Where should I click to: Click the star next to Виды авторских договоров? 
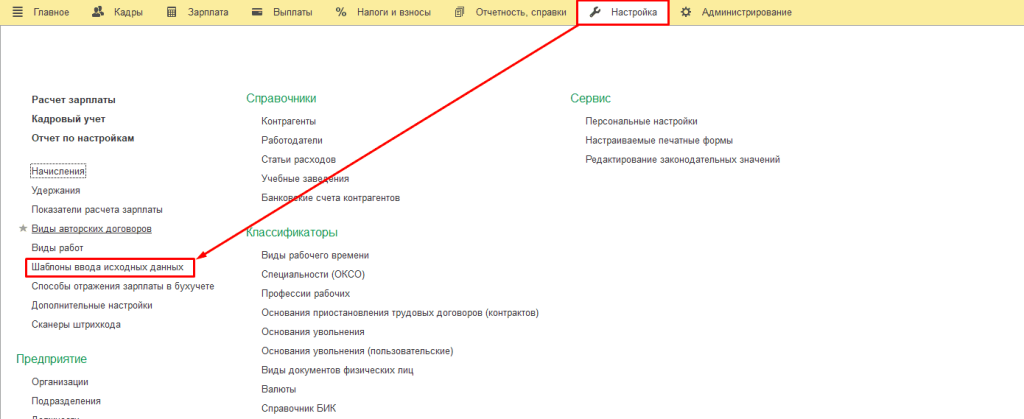(22, 229)
